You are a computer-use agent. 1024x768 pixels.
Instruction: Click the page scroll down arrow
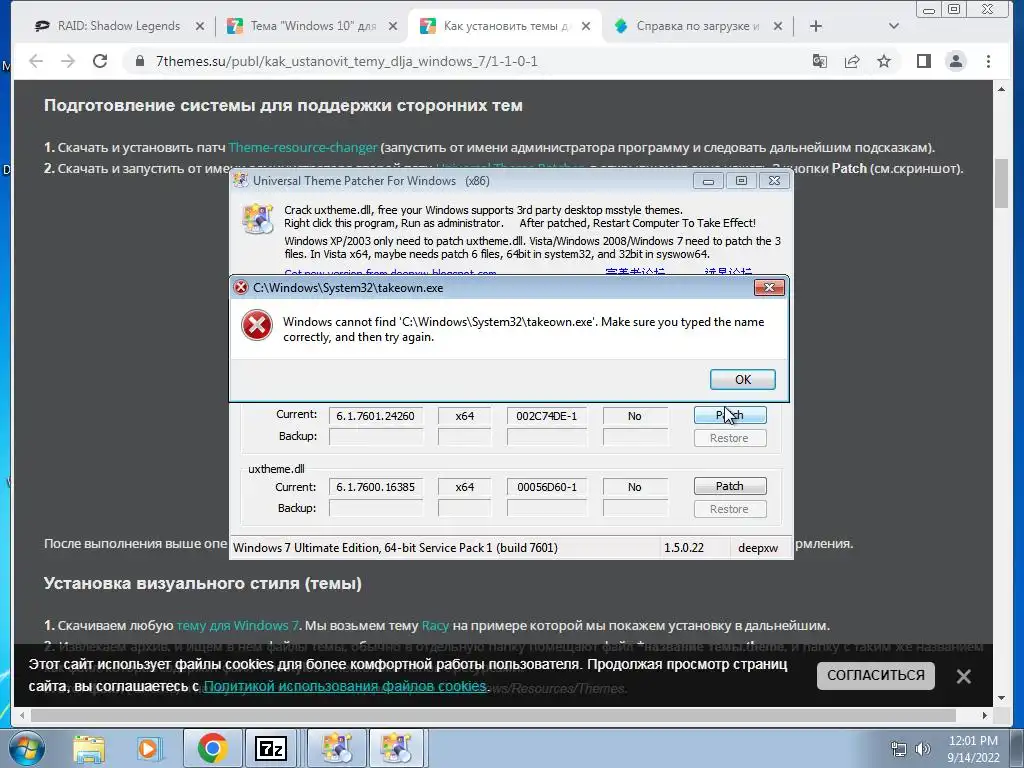tap(1001, 698)
